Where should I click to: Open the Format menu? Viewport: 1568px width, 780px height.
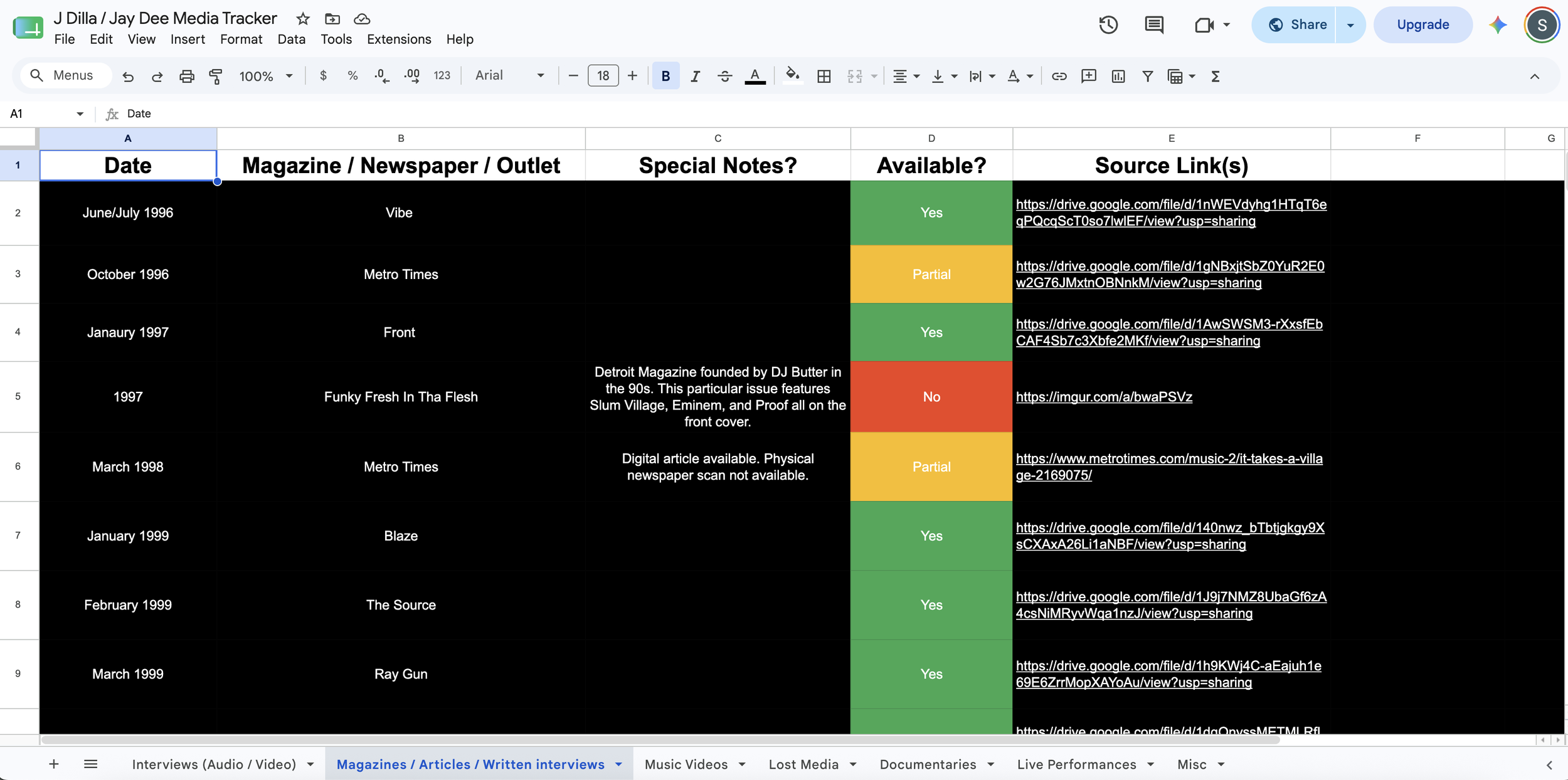(x=241, y=40)
